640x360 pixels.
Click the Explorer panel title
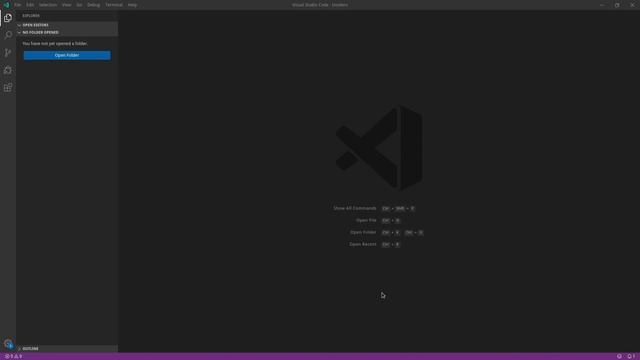point(31,16)
